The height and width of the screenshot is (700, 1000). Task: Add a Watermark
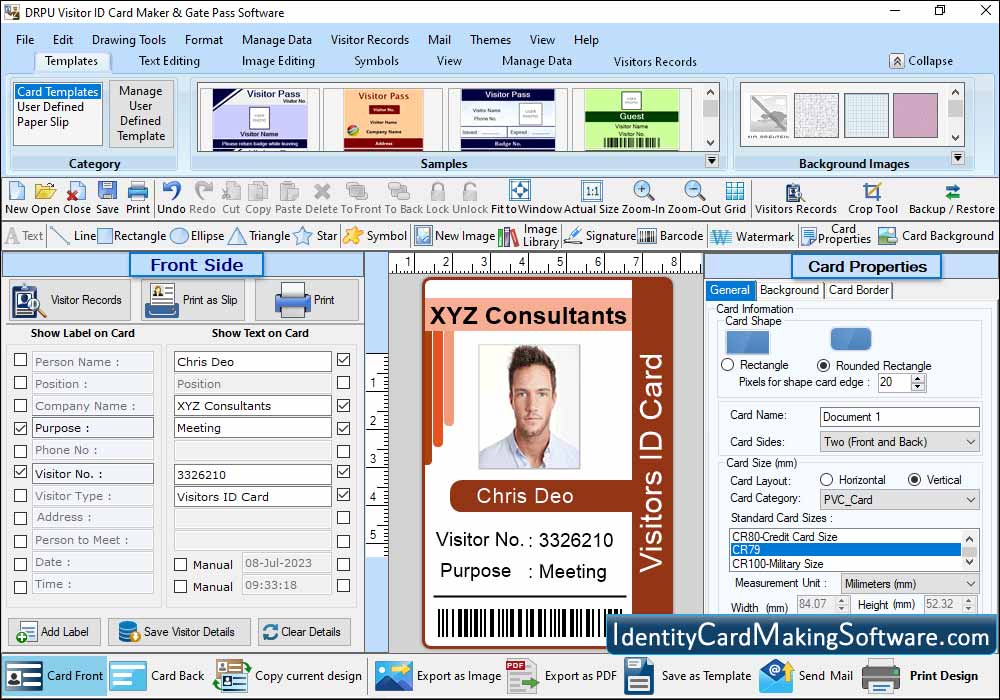coord(752,237)
